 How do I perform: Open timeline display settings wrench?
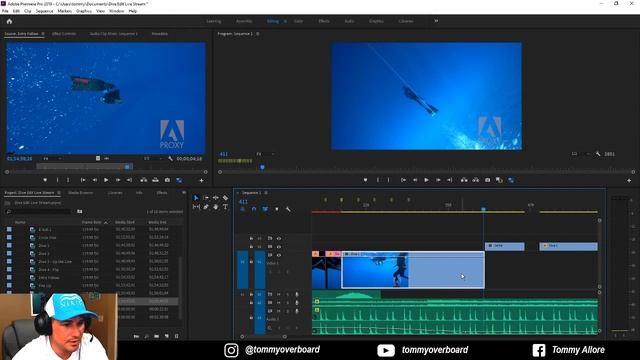(x=288, y=209)
